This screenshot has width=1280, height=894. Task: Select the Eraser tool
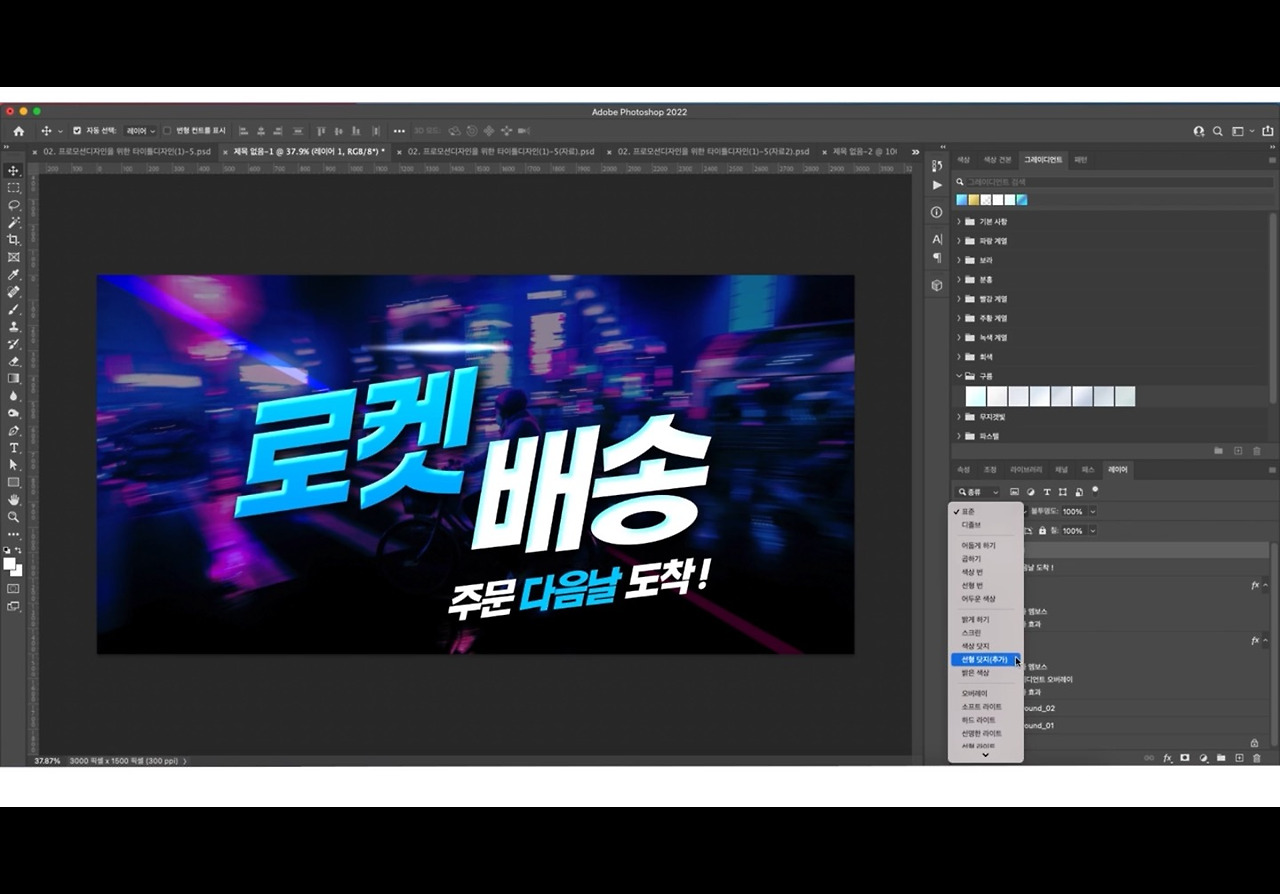[14, 361]
